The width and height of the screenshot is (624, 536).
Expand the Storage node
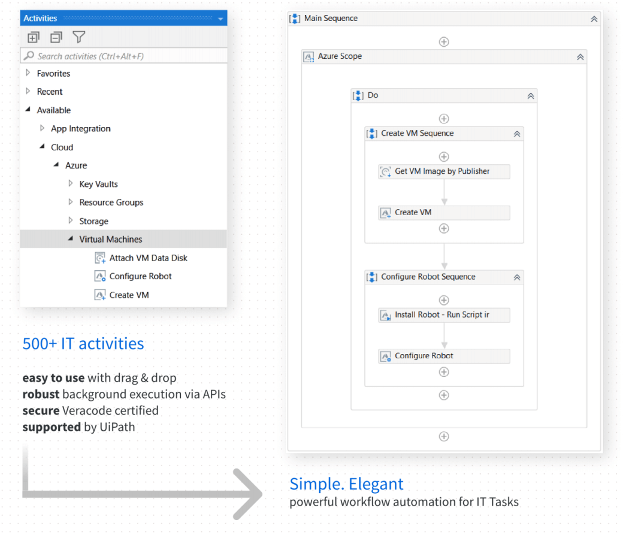point(70,220)
